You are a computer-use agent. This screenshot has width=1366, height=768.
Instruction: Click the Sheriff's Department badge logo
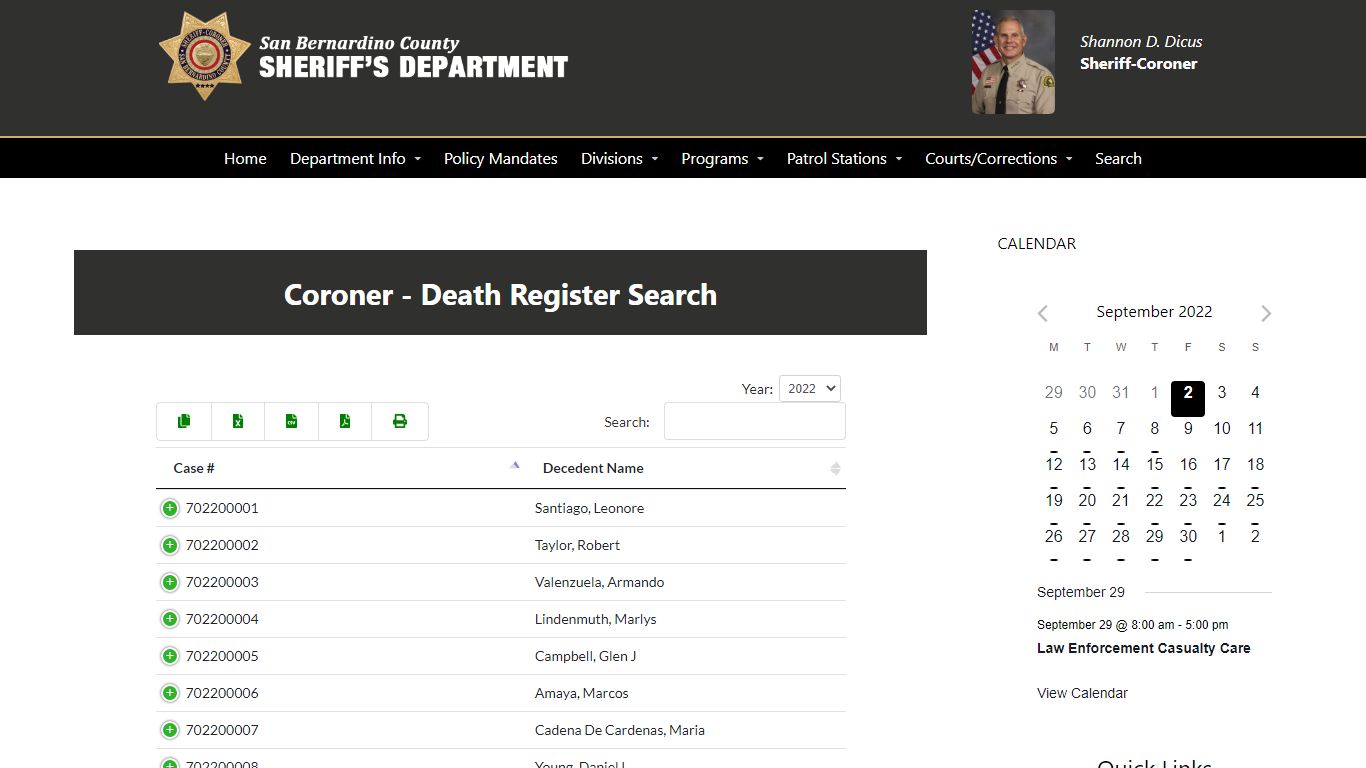pos(204,57)
